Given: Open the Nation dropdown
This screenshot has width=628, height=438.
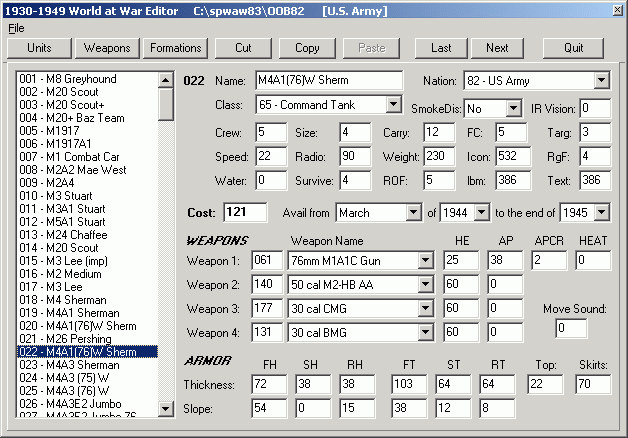Looking at the screenshot, I should (x=601, y=80).
